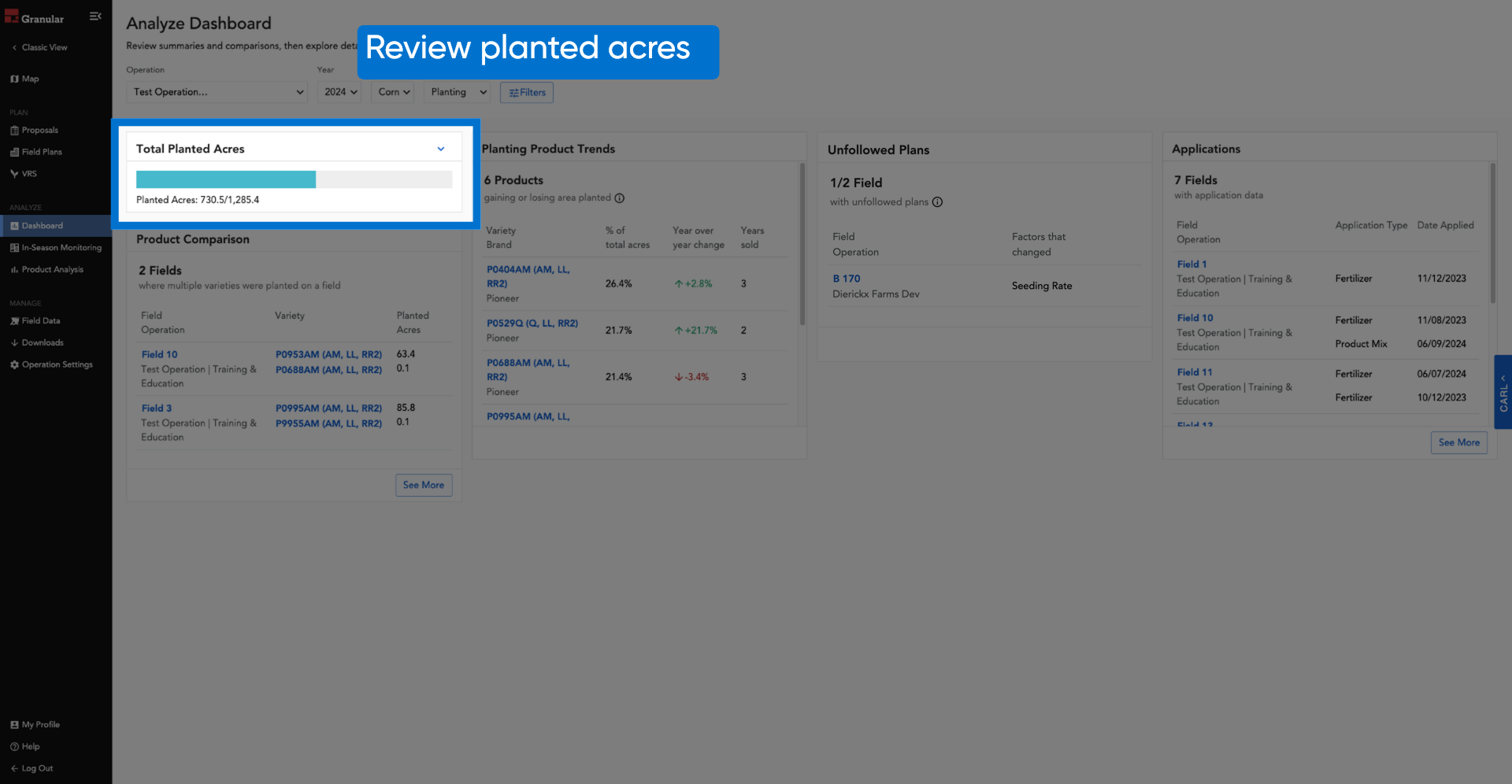
Task: Click the red down arrow next to -3.4%
Action: click(678, 377)
